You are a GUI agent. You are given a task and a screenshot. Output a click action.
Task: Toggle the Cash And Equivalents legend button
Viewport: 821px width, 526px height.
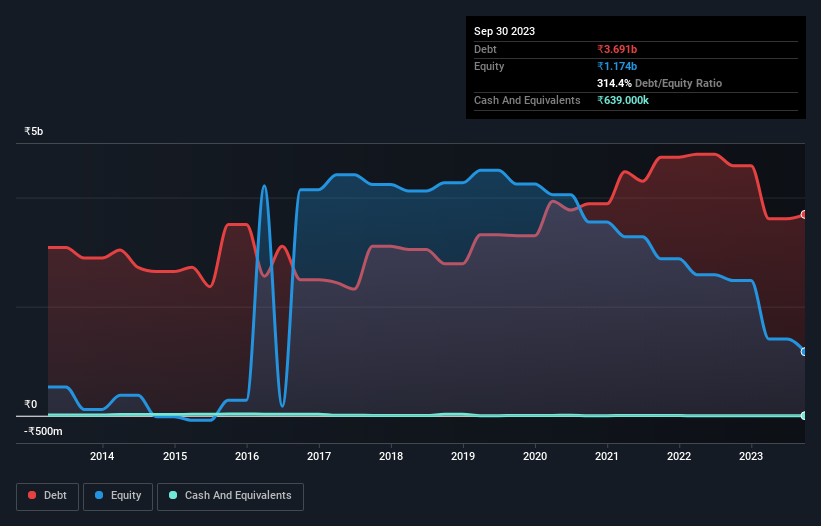point(230,496)
